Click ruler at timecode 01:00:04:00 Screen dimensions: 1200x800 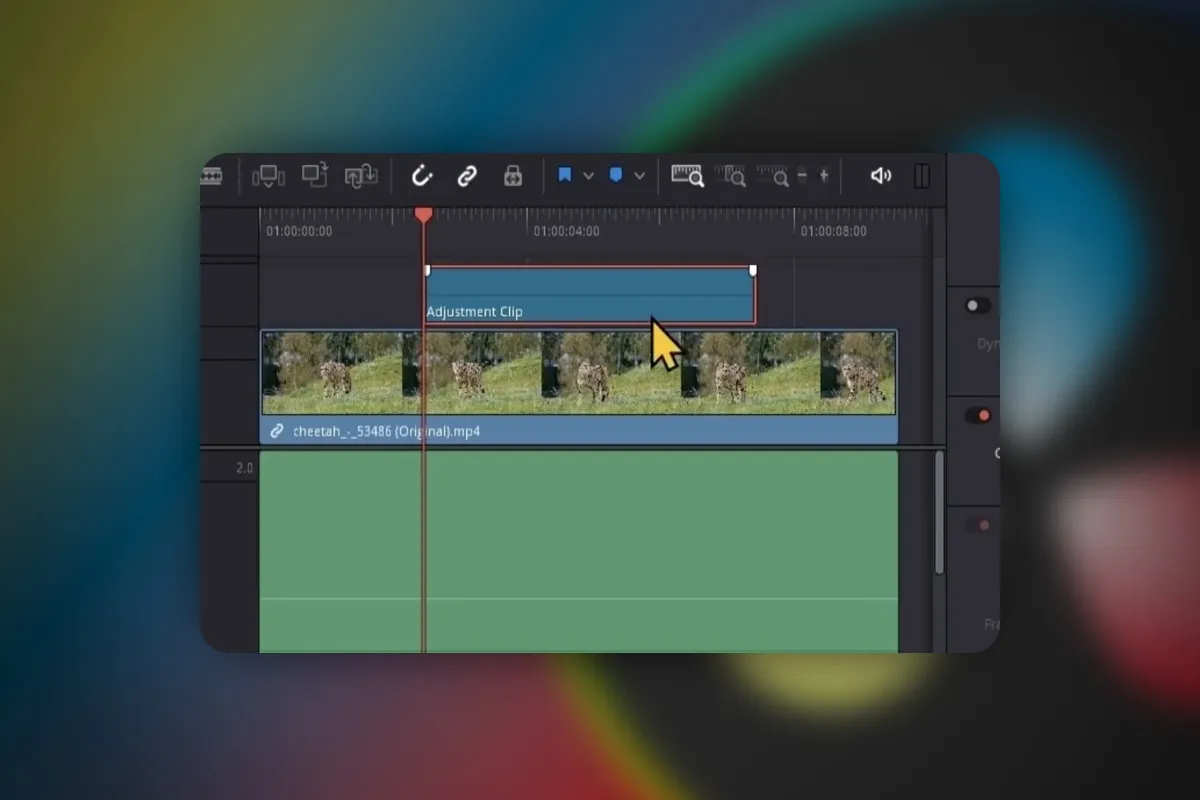566,232
